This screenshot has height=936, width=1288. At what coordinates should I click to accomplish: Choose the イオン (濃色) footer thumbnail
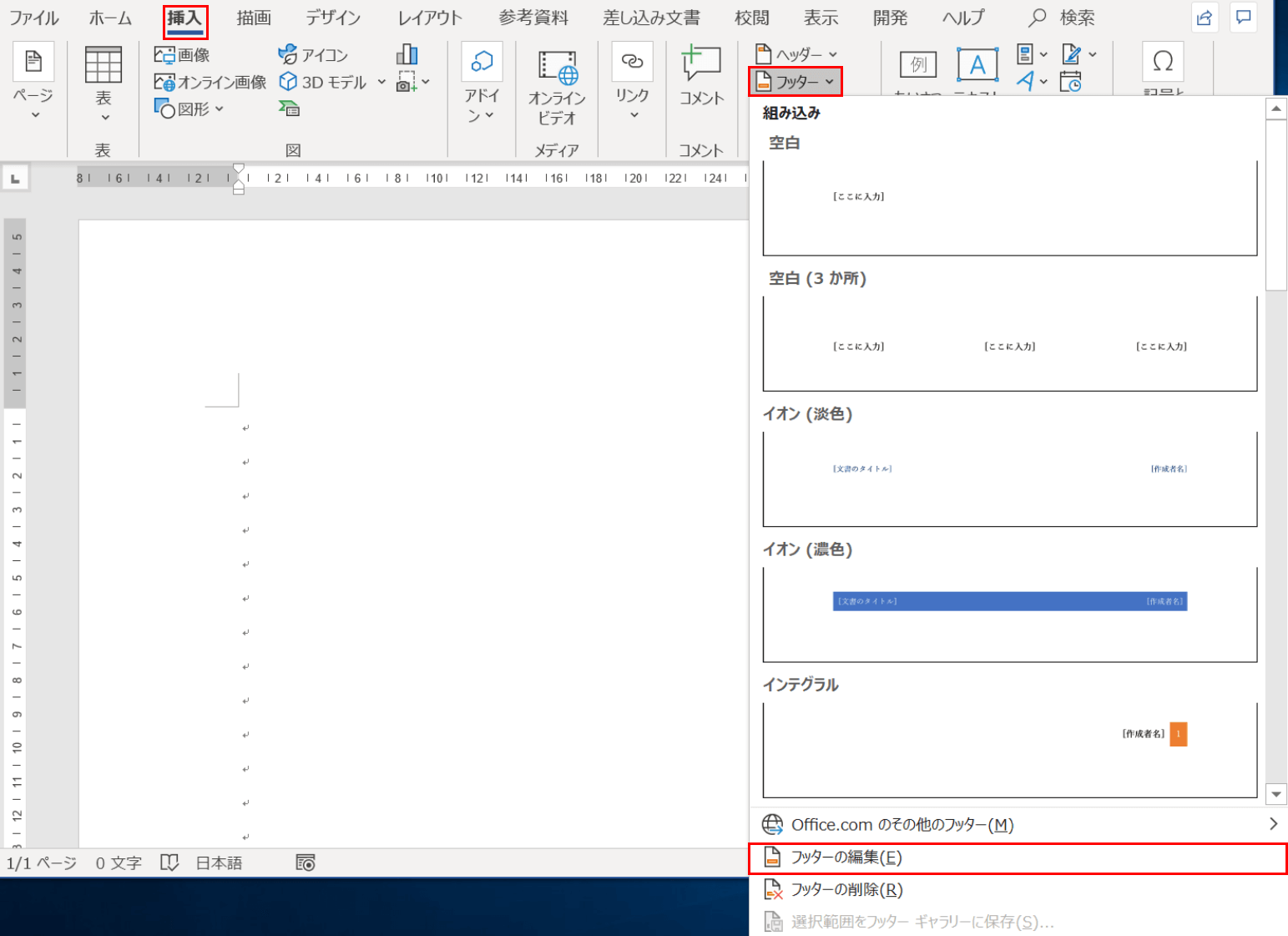pos(1010,615)
